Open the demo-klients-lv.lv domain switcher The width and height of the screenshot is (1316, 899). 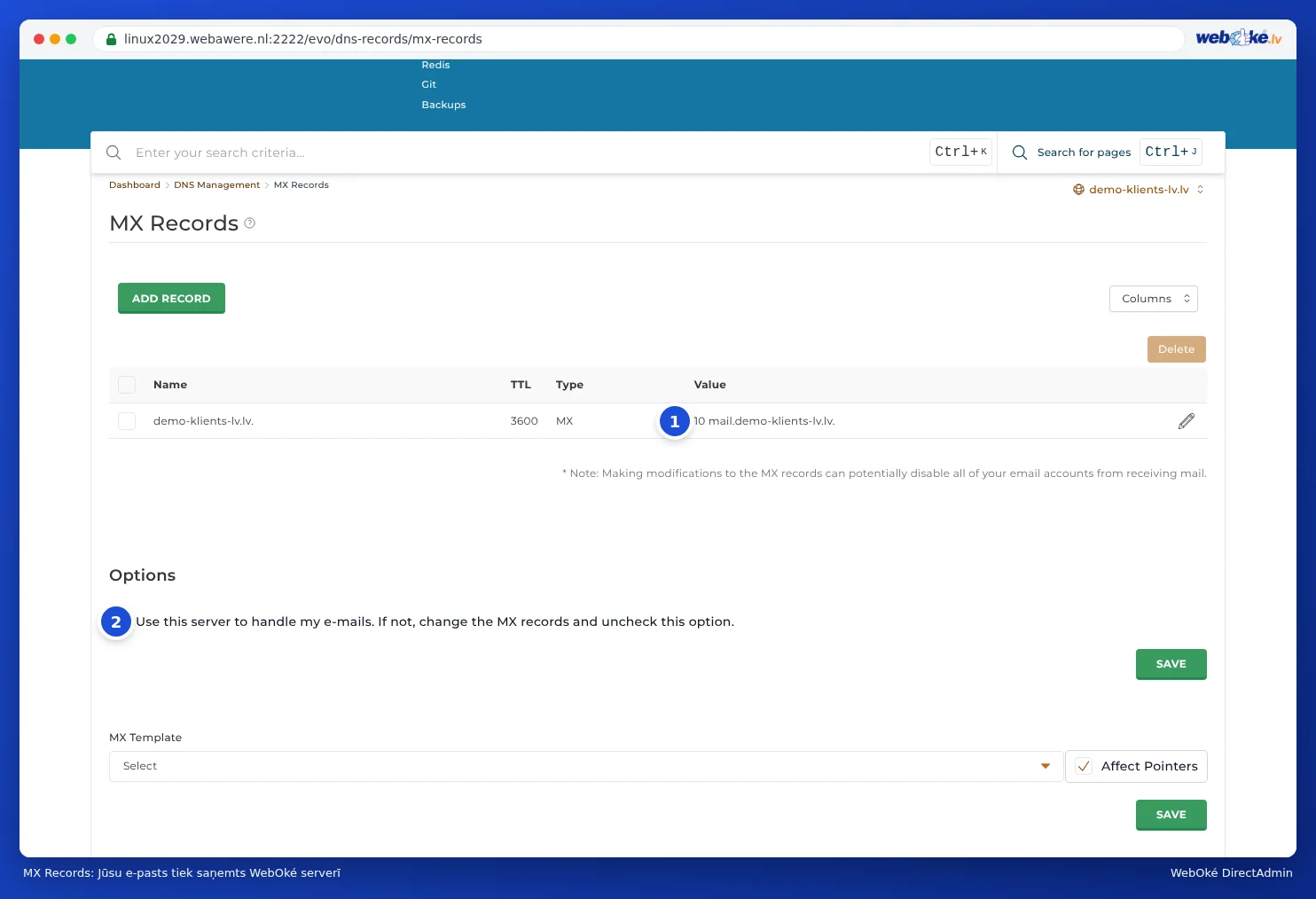tap(1139, 190)
